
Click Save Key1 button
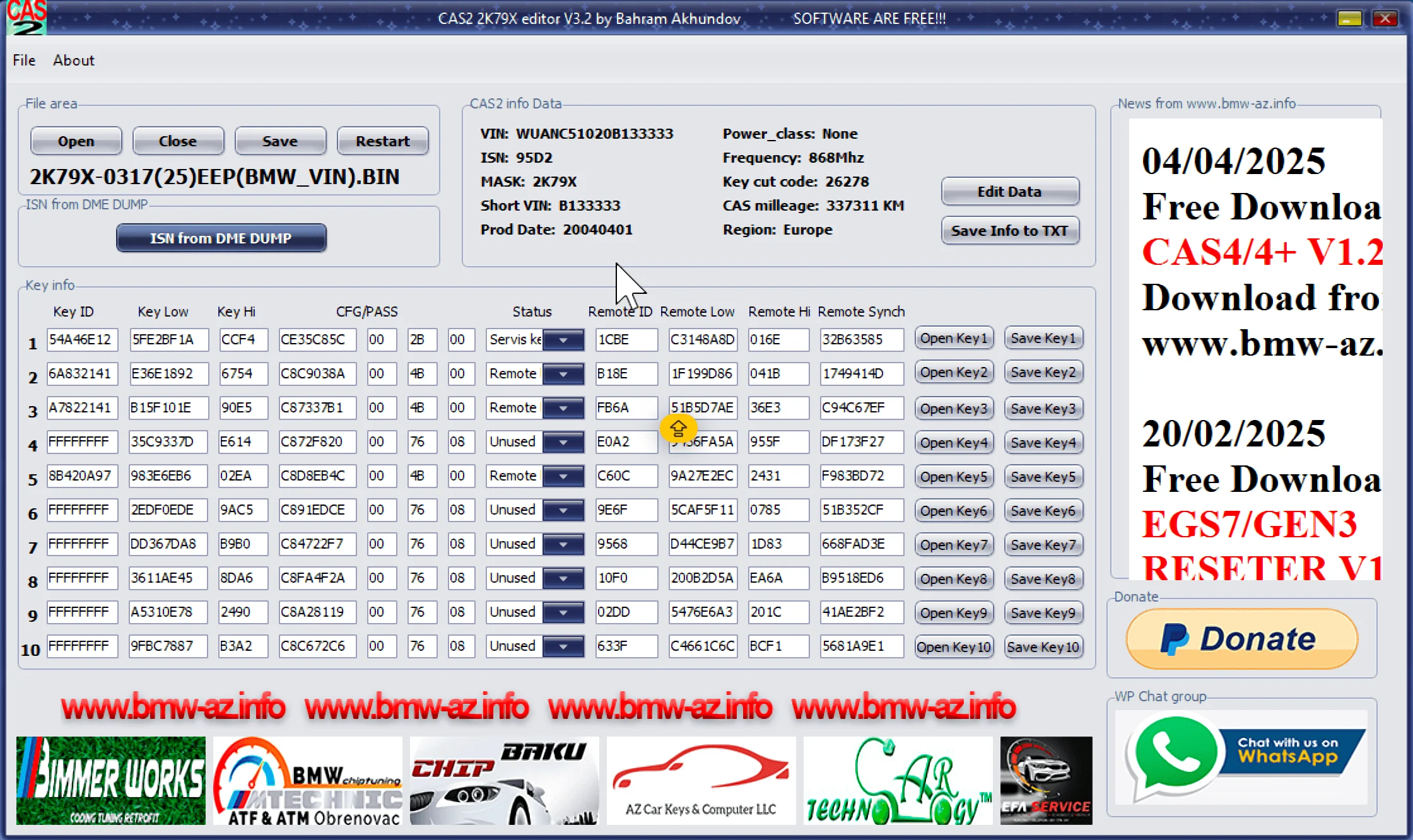click(x=1043, y=339)
